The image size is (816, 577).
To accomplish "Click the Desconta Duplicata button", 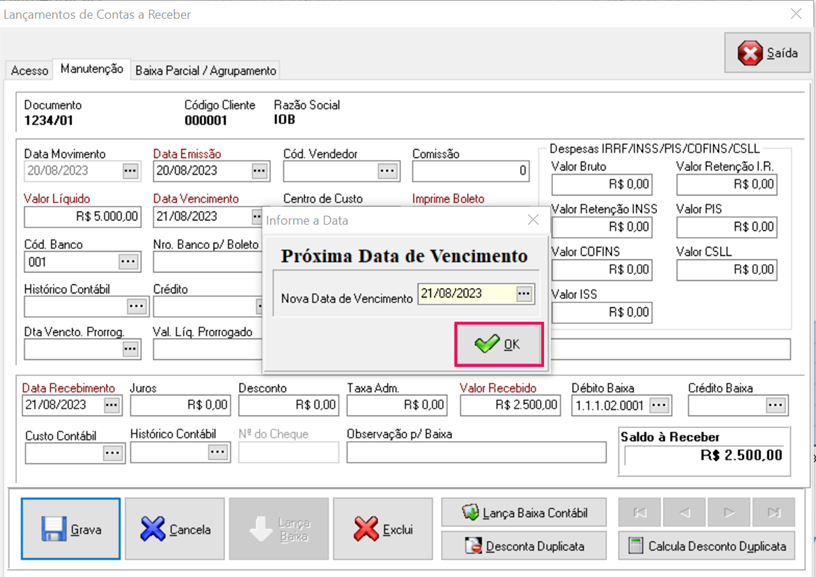I will pos(523,546).
